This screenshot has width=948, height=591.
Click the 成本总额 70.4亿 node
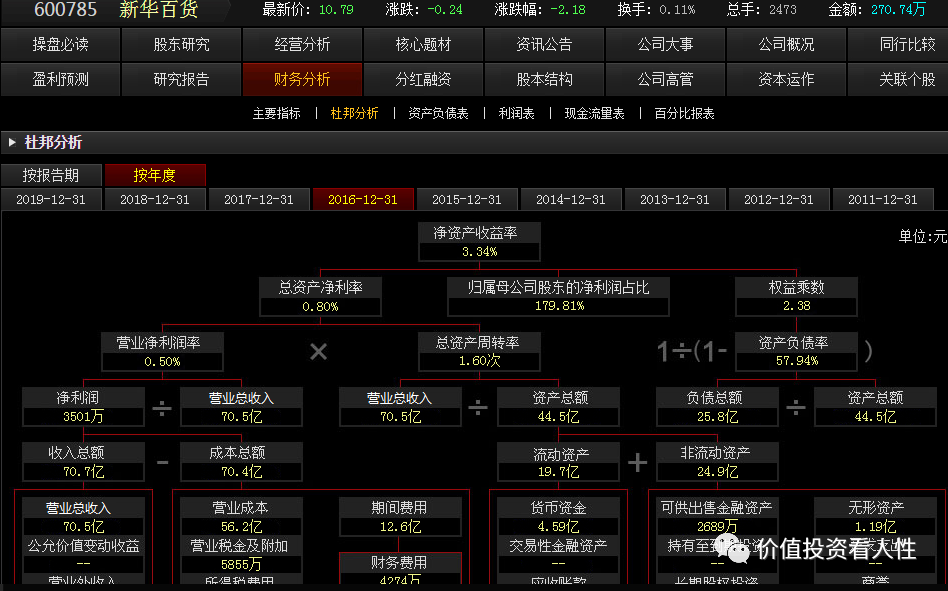[241, 462]
